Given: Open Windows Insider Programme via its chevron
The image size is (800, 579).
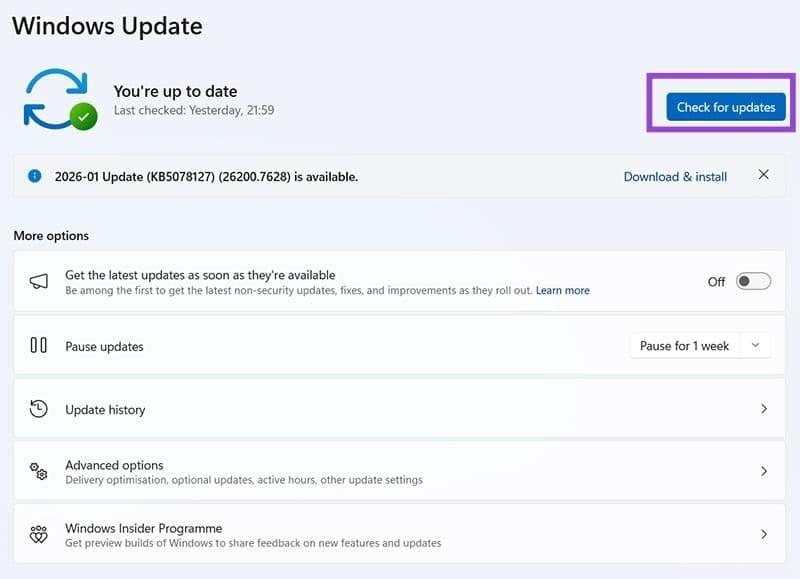Looking at the screenshot, I should click(764, 535).
